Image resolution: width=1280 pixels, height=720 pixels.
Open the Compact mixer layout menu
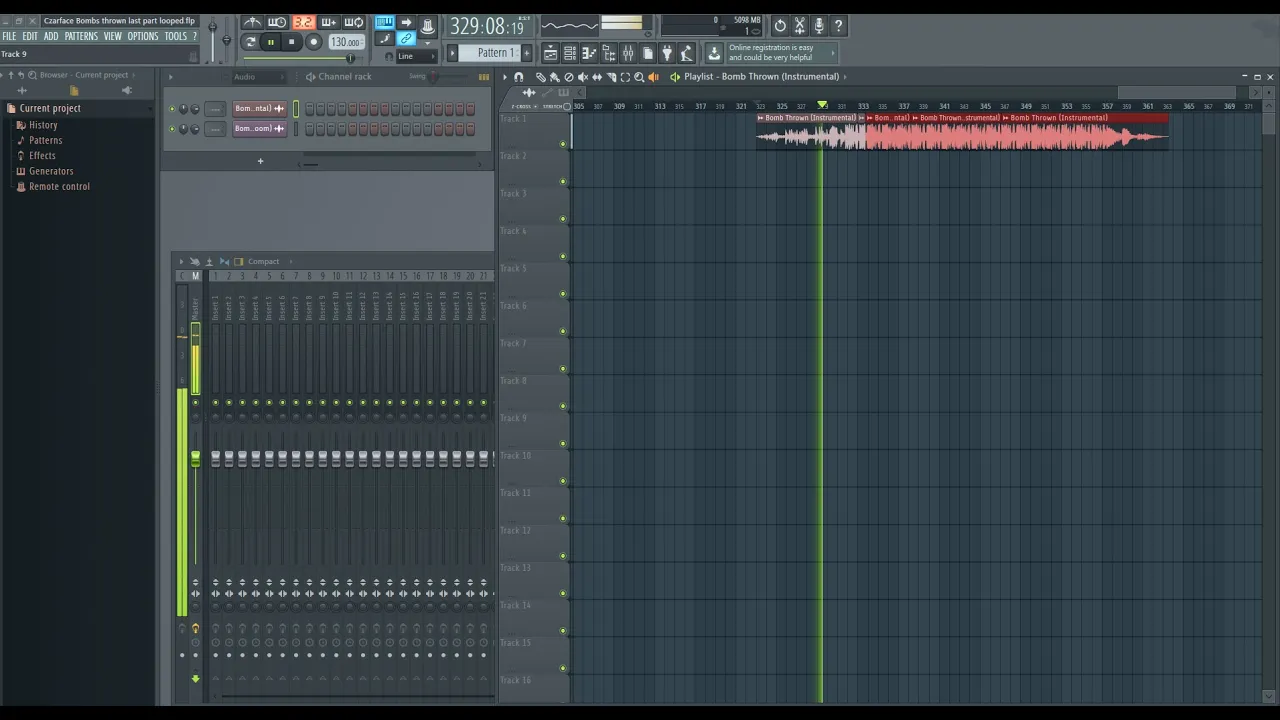coord(264,262)
